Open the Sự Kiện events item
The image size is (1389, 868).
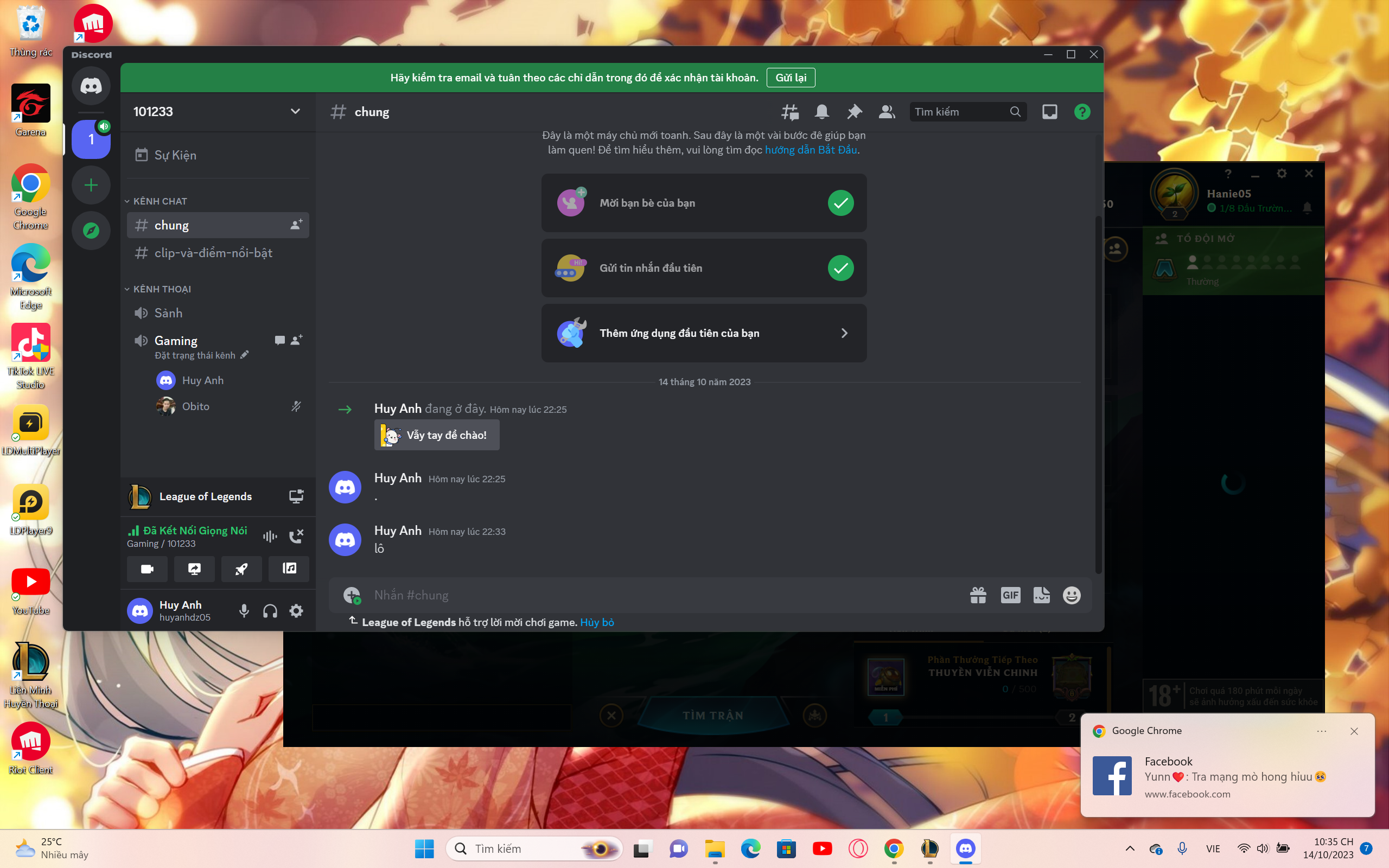[175, 155]
